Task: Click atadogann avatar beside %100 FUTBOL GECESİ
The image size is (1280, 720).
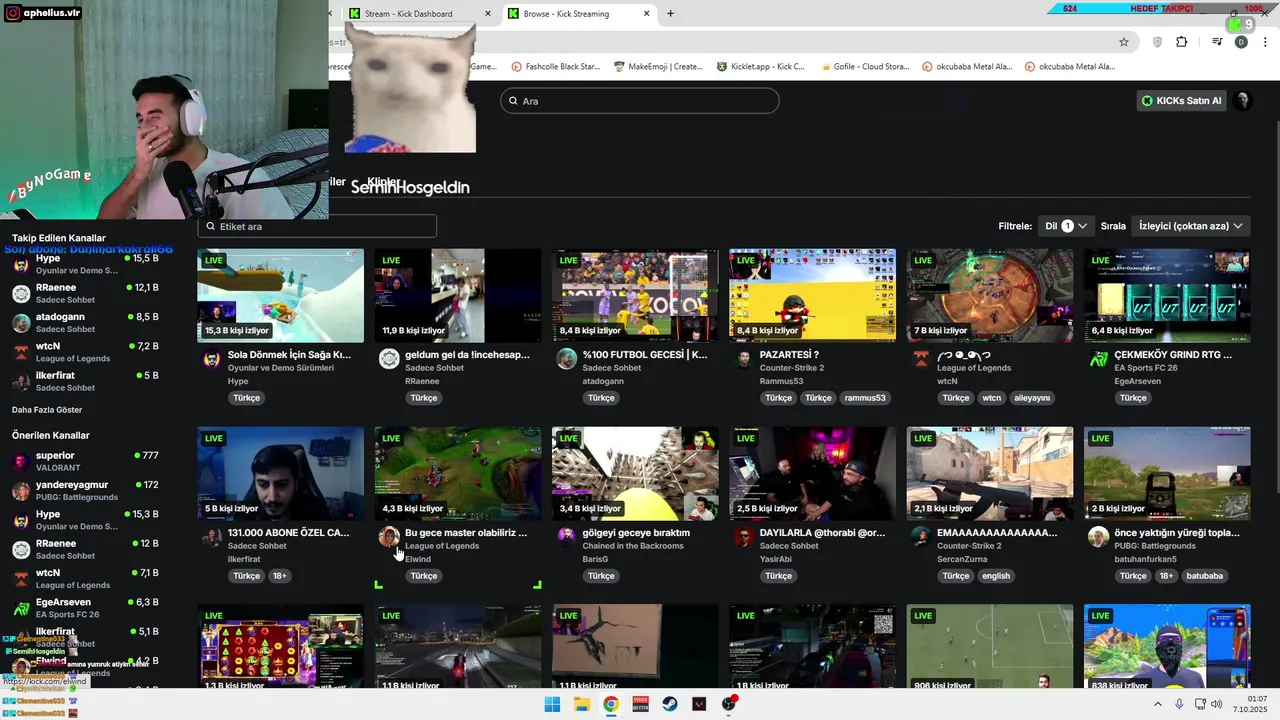Action: 567,360
